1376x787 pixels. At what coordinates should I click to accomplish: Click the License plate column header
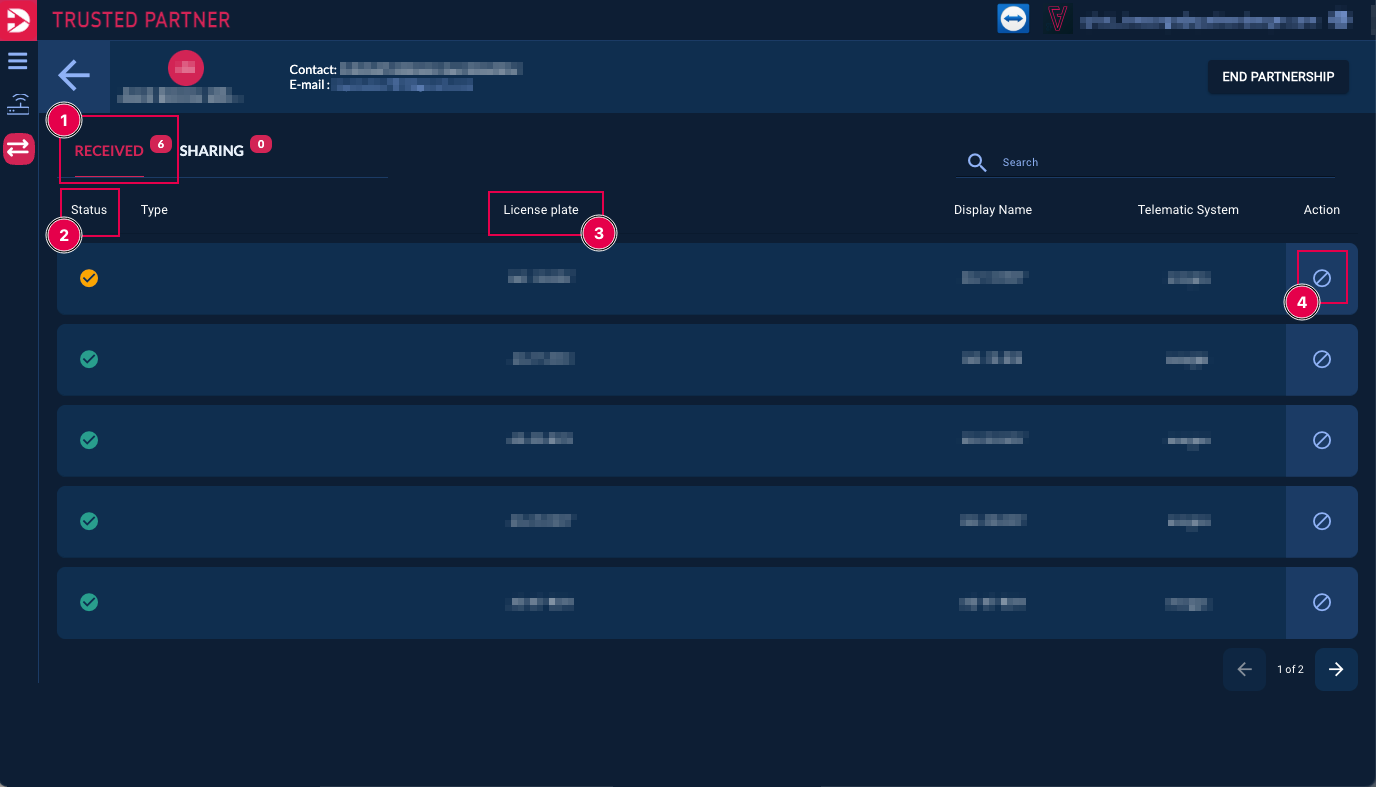(x=541, y=210)
